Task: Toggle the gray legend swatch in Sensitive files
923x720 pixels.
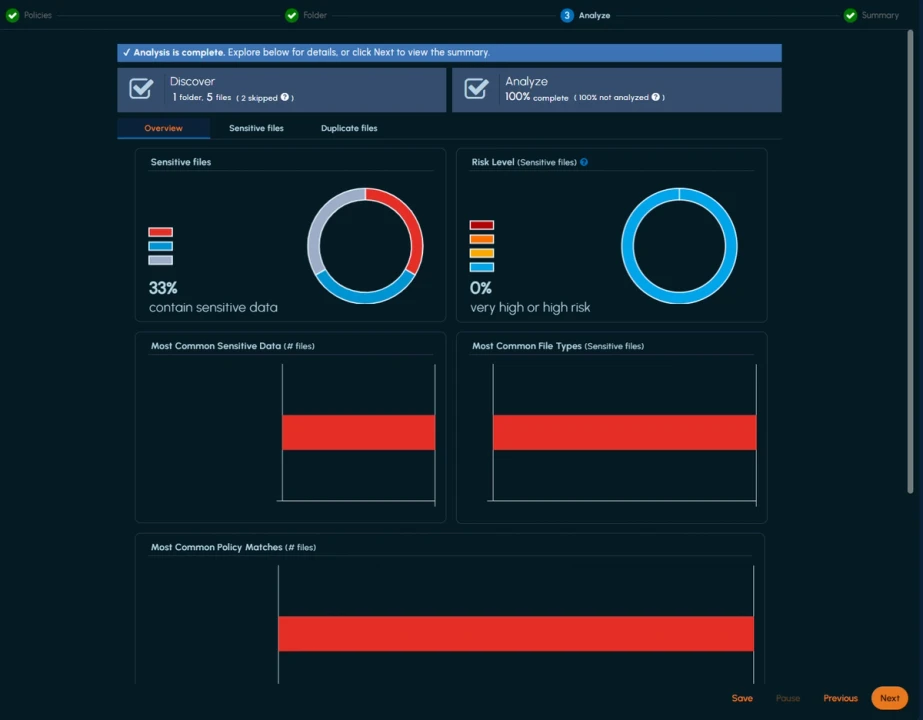Action: point(160,260)
